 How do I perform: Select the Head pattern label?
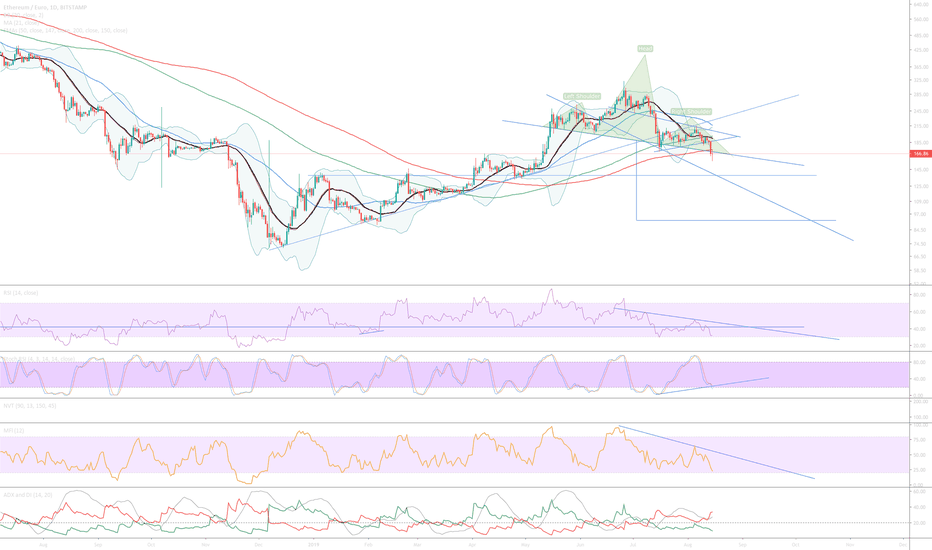coord(645,49)
